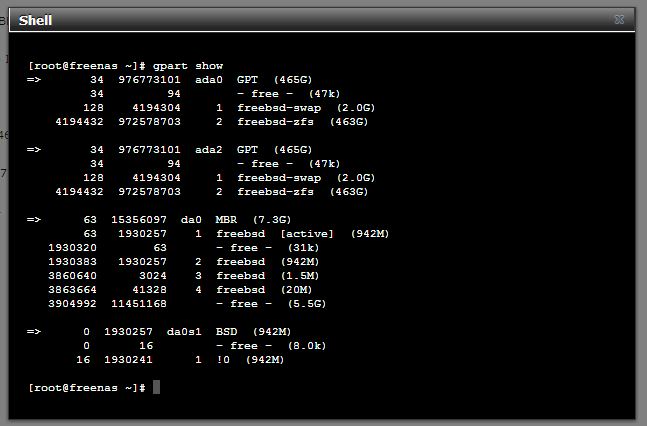
Task: Click the '(5.5G)' free space value
Action: point(307,304)
